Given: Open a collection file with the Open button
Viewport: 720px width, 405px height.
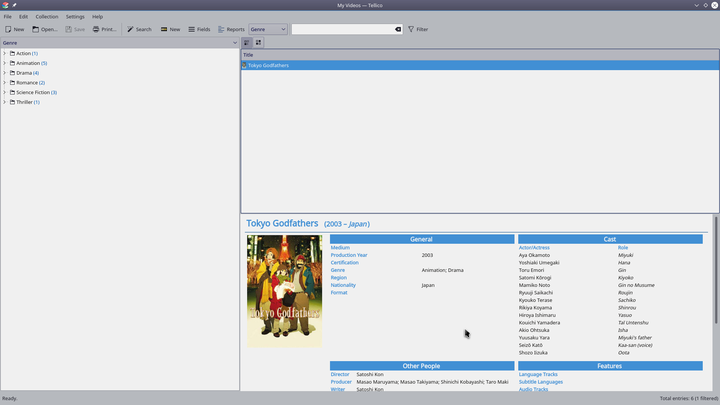Looking at the screenshot, I should [x=45, y=29].
